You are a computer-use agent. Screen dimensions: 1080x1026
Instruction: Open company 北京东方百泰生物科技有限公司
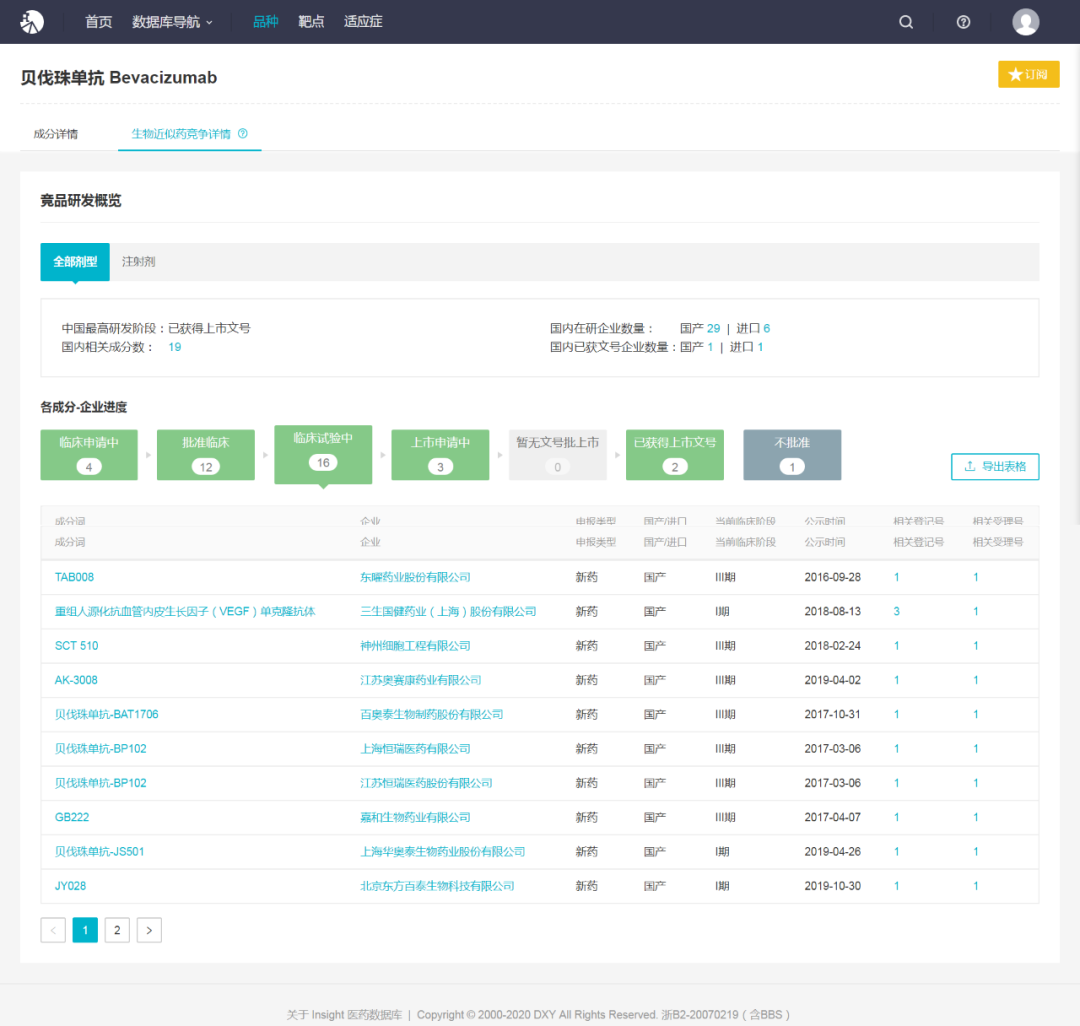coord(437,886)
